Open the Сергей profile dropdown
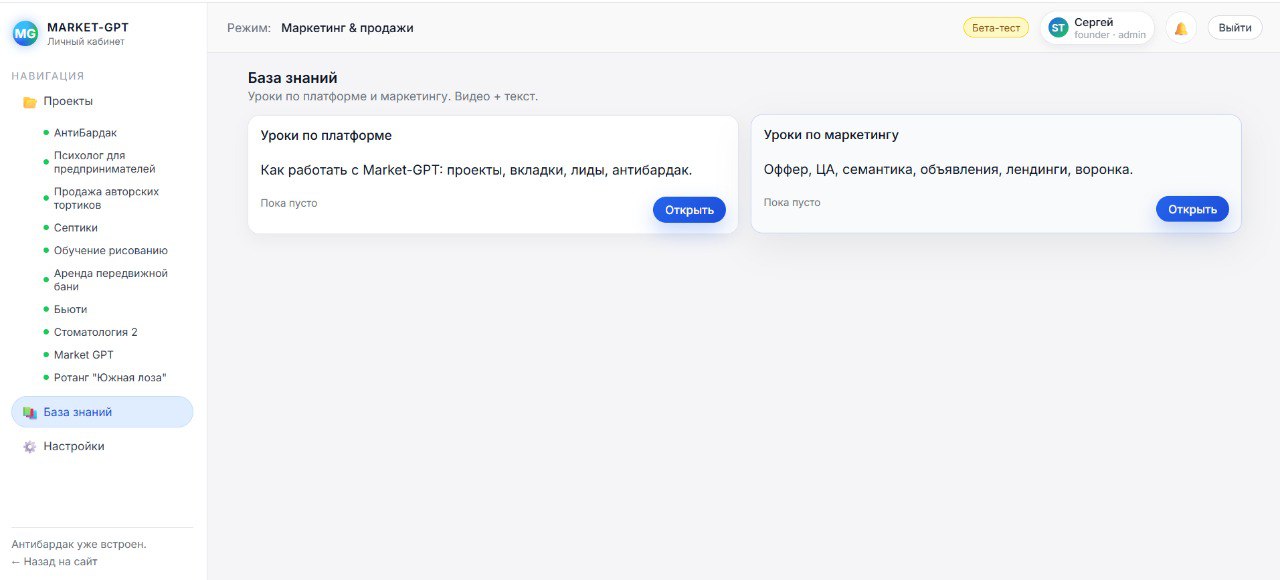The width and height of the screenshot is (1280, 580). point(1096,27)
